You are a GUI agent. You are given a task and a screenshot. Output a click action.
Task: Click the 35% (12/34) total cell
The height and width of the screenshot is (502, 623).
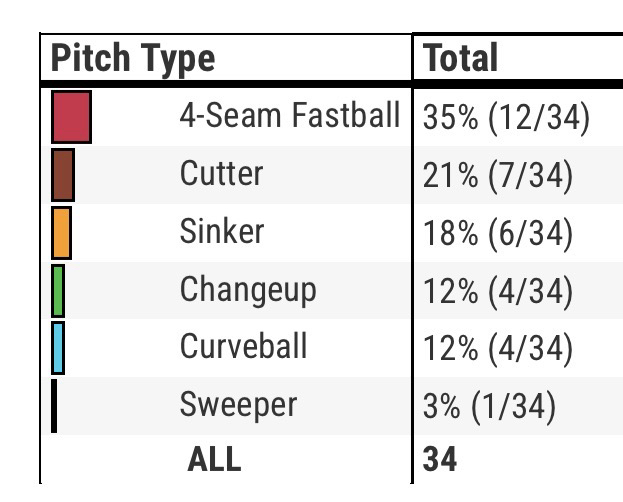click(x=506, y=118)
